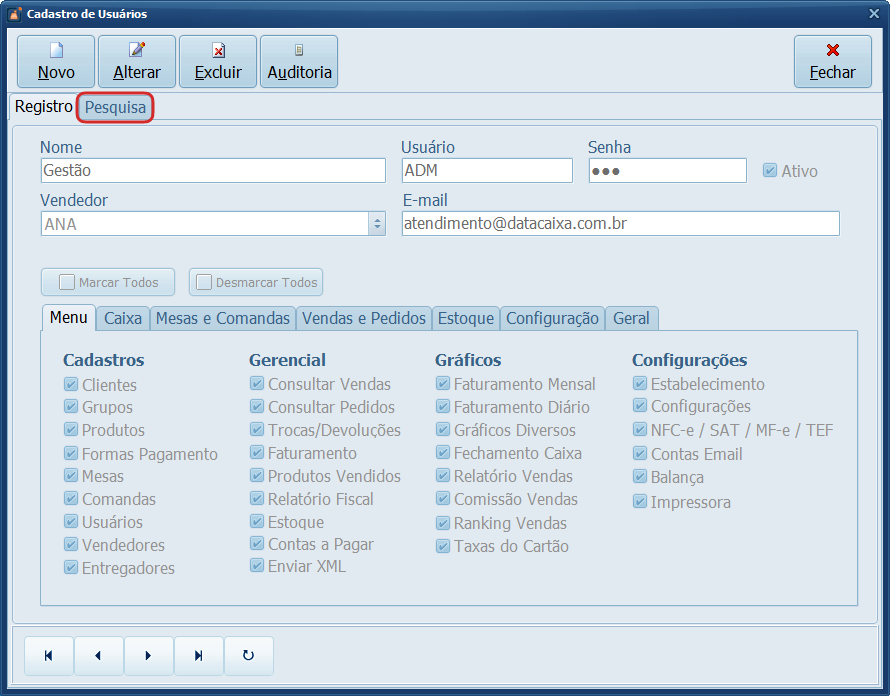Close the form with Fechar button
The width and height of the screenshot is (890, 696).
832,62
